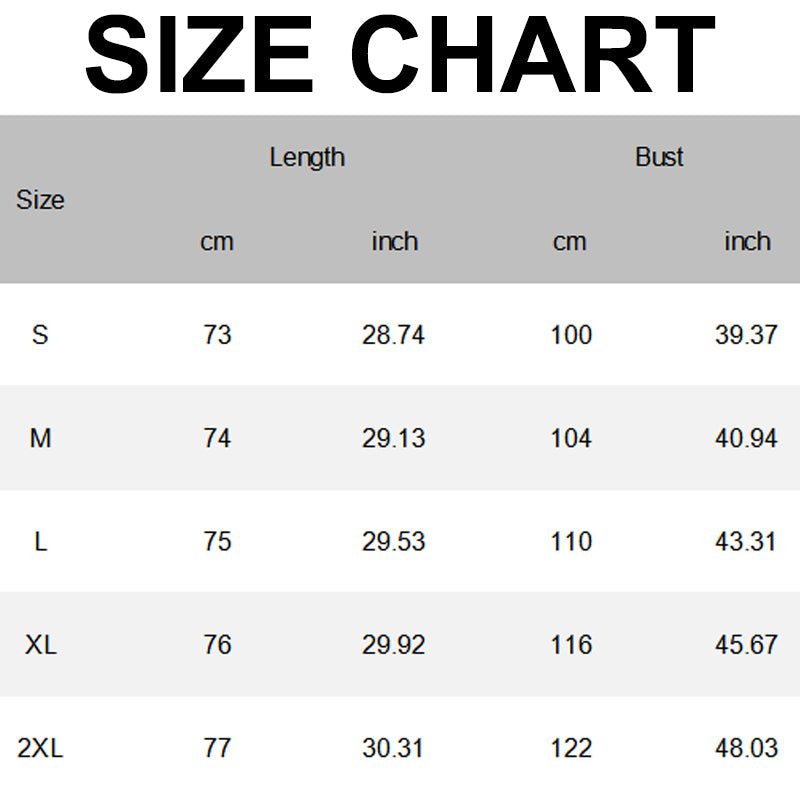The width and height of the screenshot is (800, 800).
Task: Click the 40.94 inch bust value
Action: coord(746,438)
